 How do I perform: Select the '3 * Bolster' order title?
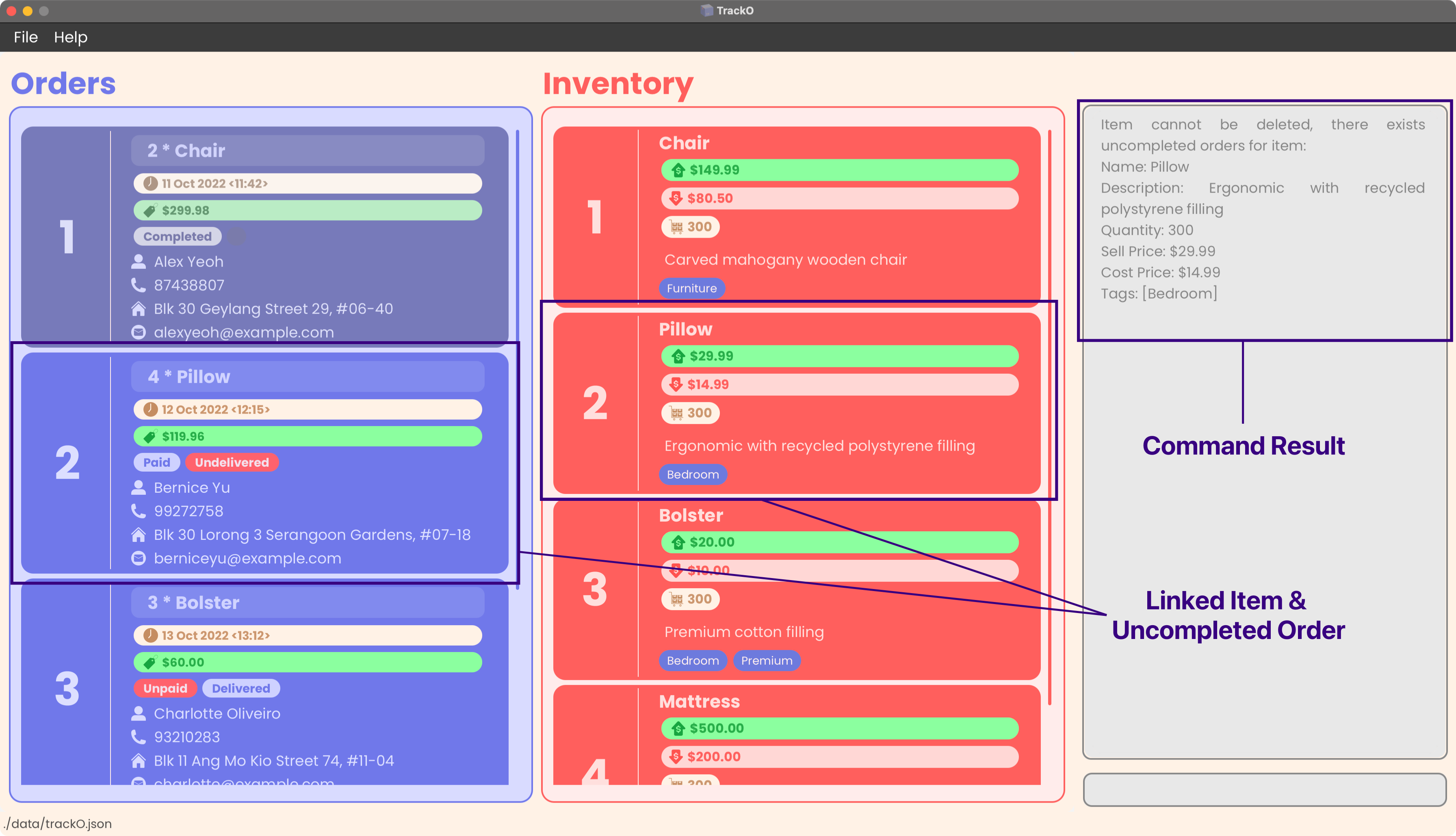(193, 602)
